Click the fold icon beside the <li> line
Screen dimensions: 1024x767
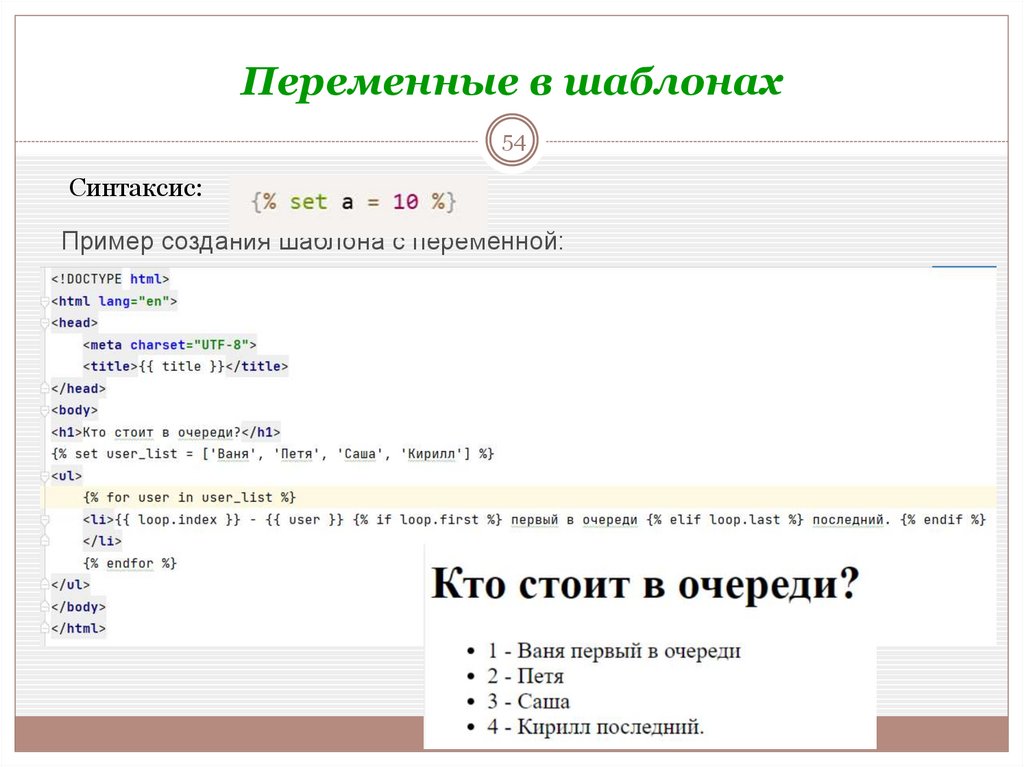coord(43,519)
